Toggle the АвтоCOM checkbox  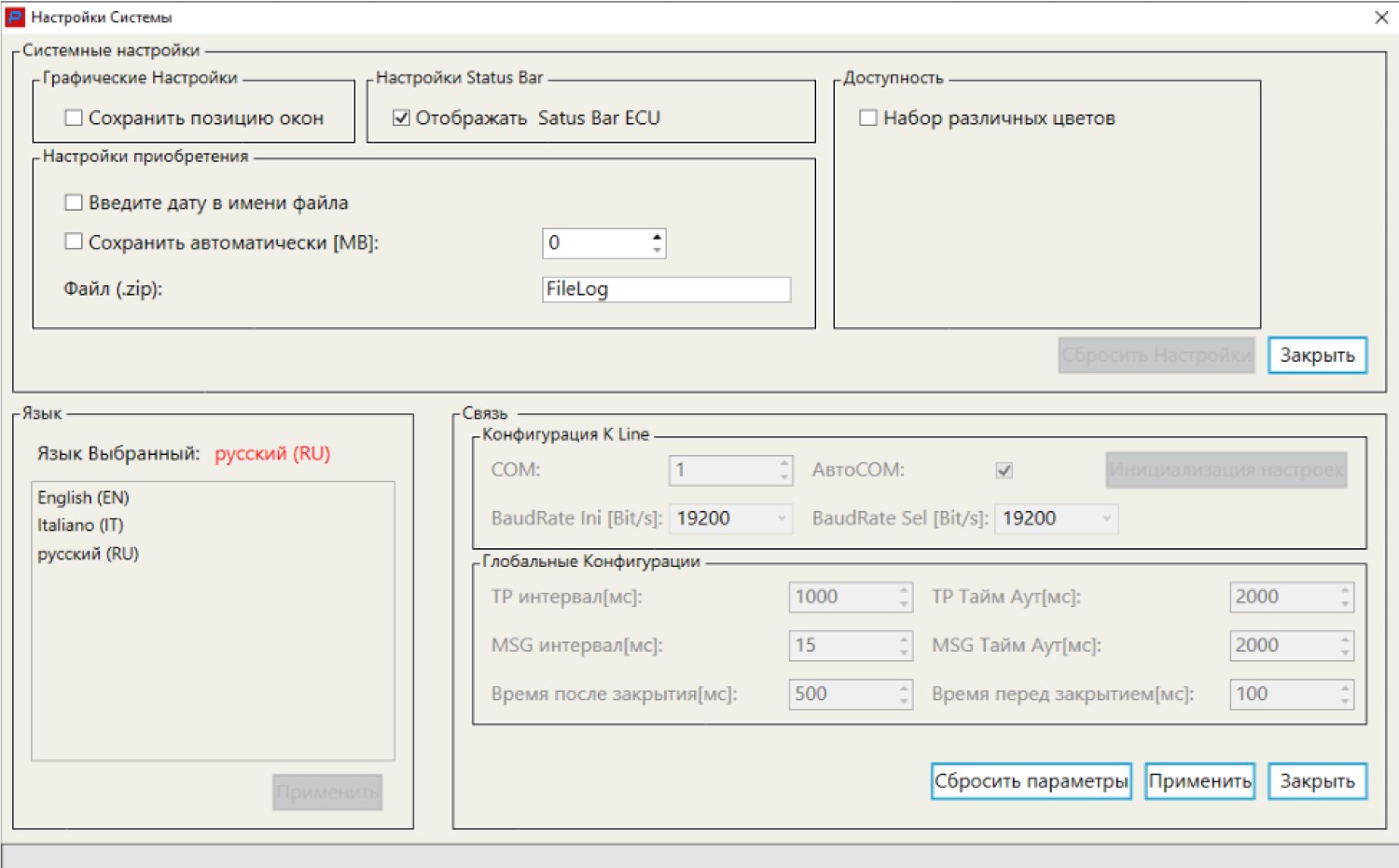[1004, 470]
